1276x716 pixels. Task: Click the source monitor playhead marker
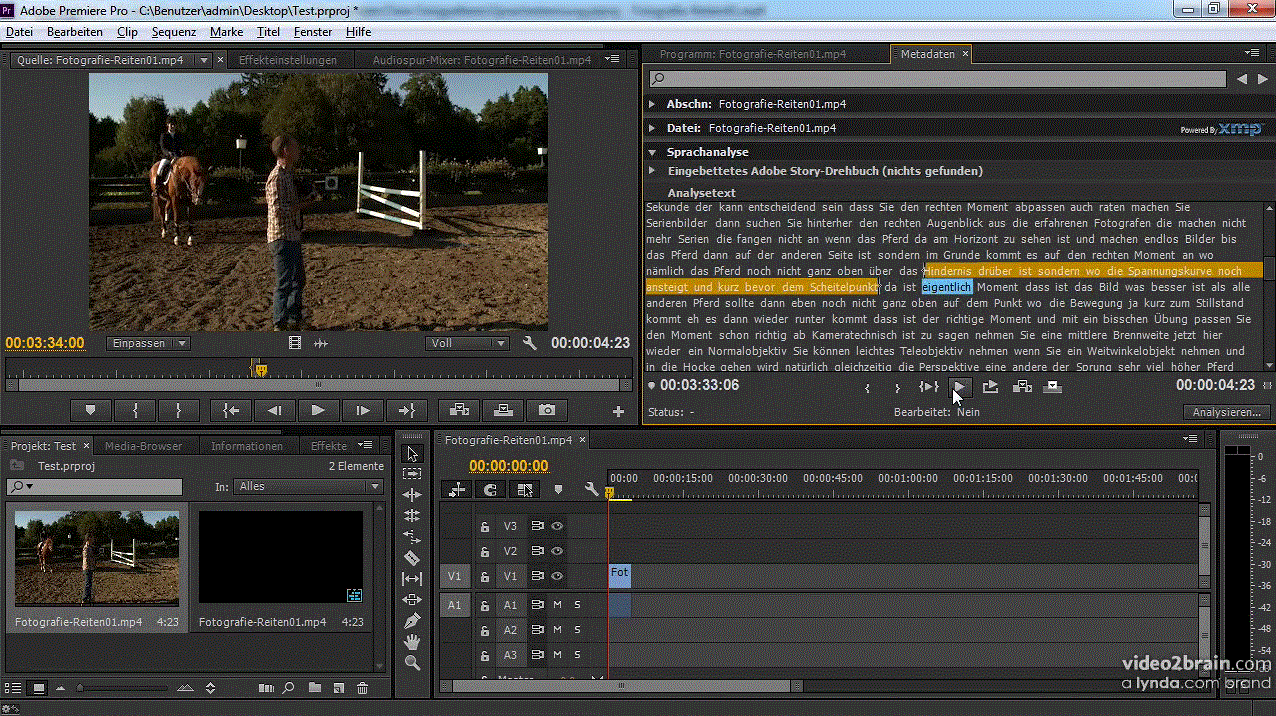click(x=261, y=369)
